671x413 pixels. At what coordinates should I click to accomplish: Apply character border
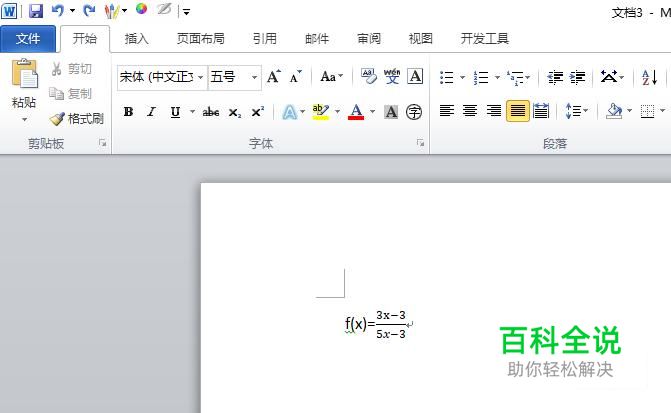click(415, 77)
